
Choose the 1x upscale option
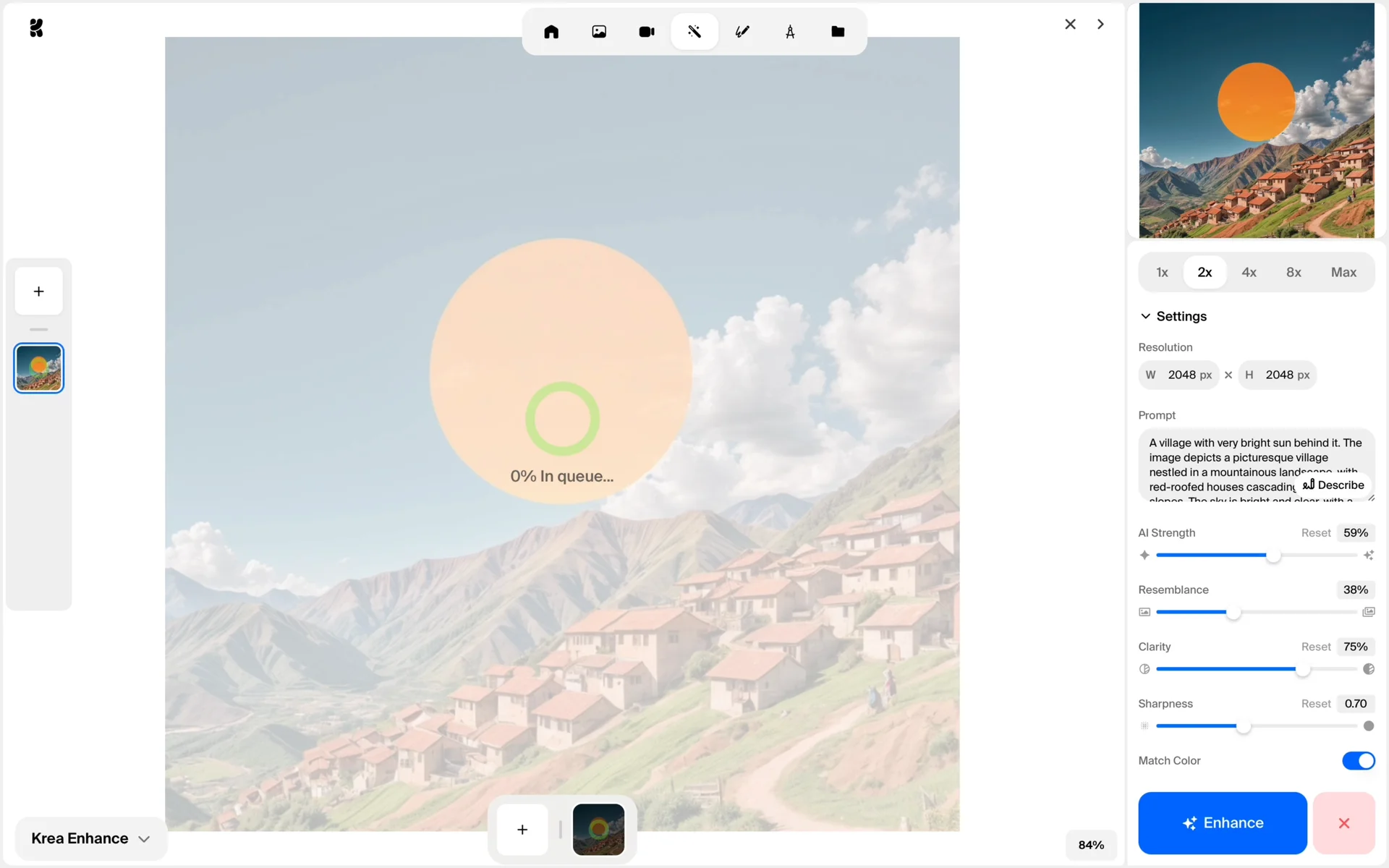coord(1162,273)
